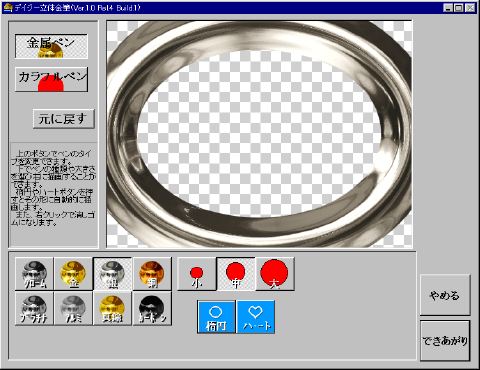Draw automatic heart shape (ハート)
Screen dimensions: 480x370
(256, 317)
